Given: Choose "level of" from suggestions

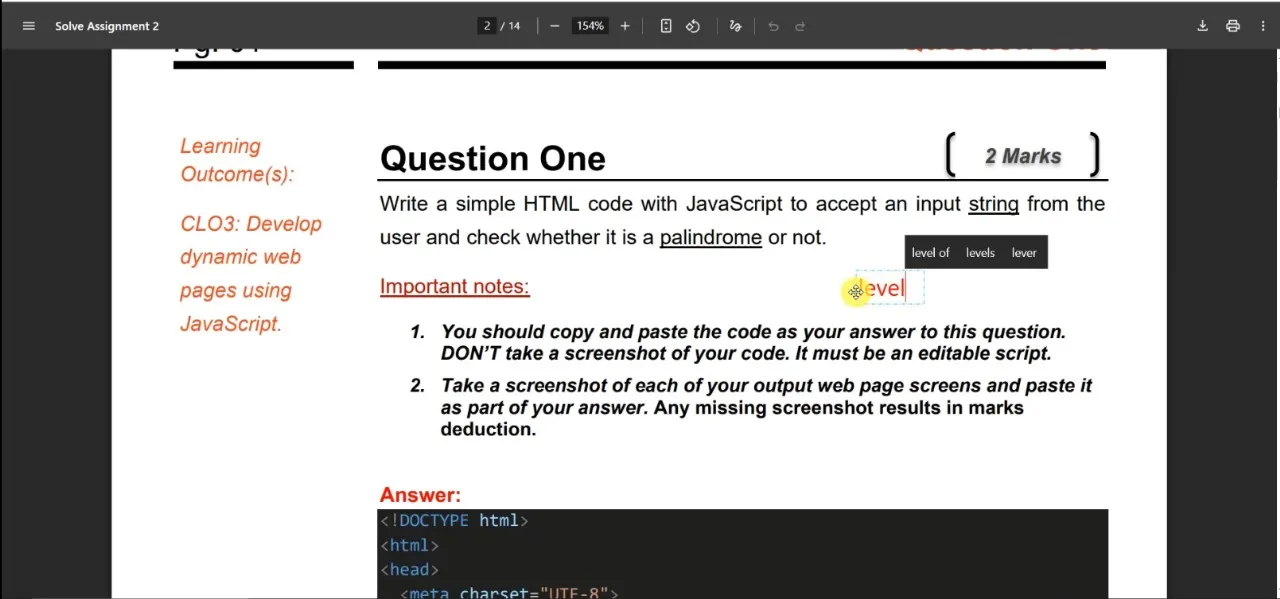Looking at the screenshot, I should click(x=931, y=252).
